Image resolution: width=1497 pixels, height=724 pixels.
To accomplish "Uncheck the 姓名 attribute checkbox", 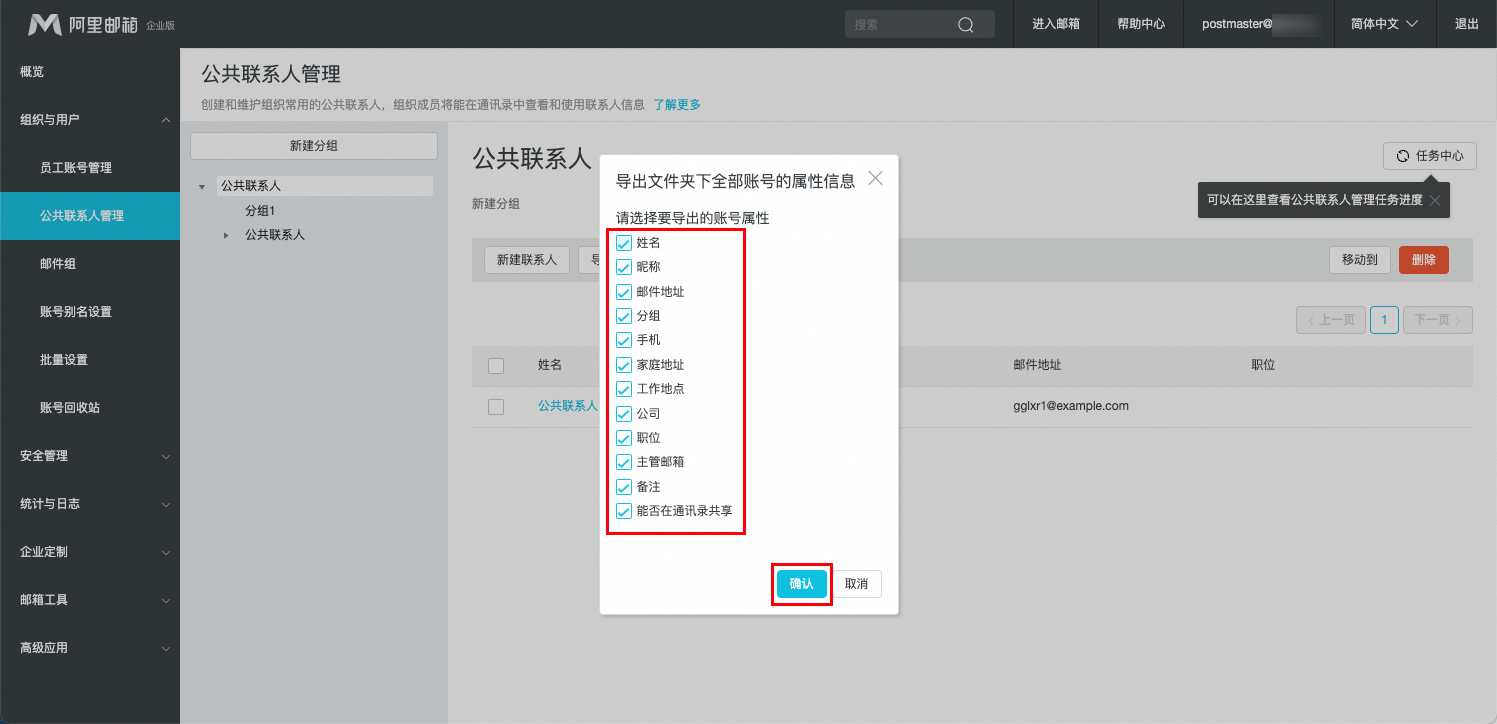I will click(624, 243).
